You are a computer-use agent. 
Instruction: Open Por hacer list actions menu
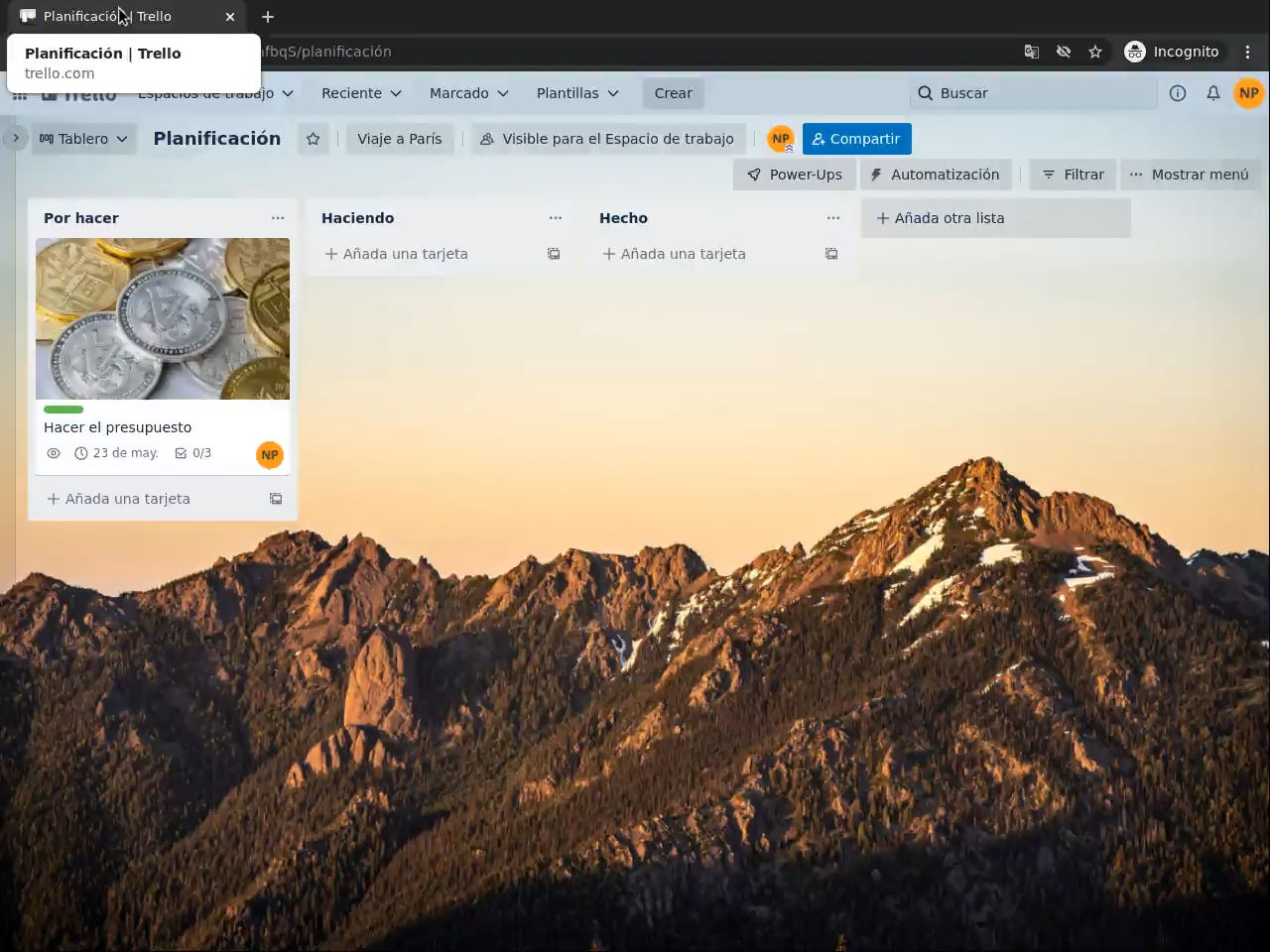[x=278, y=218]
